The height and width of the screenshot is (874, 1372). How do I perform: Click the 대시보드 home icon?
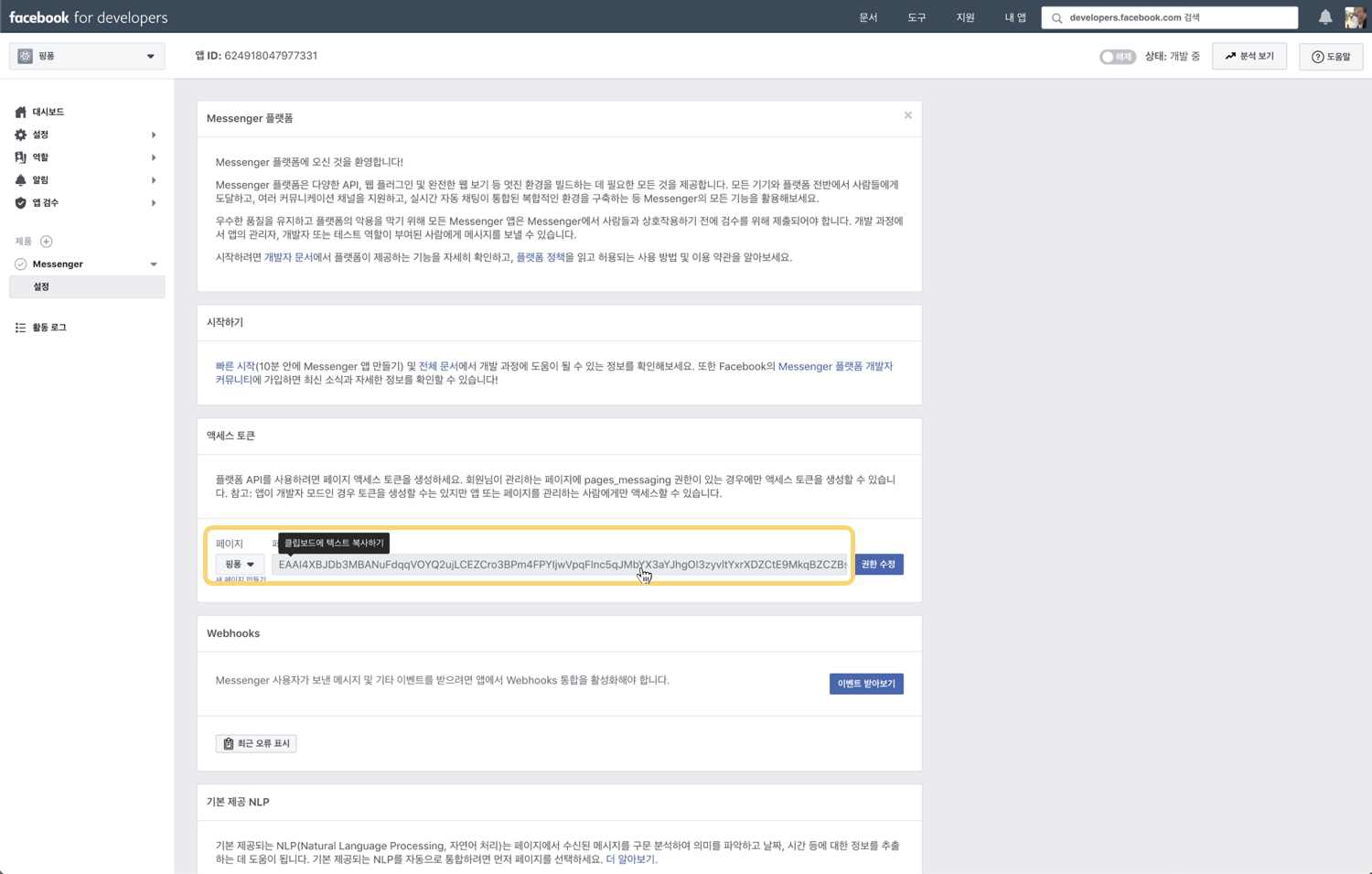pos(20,112)
